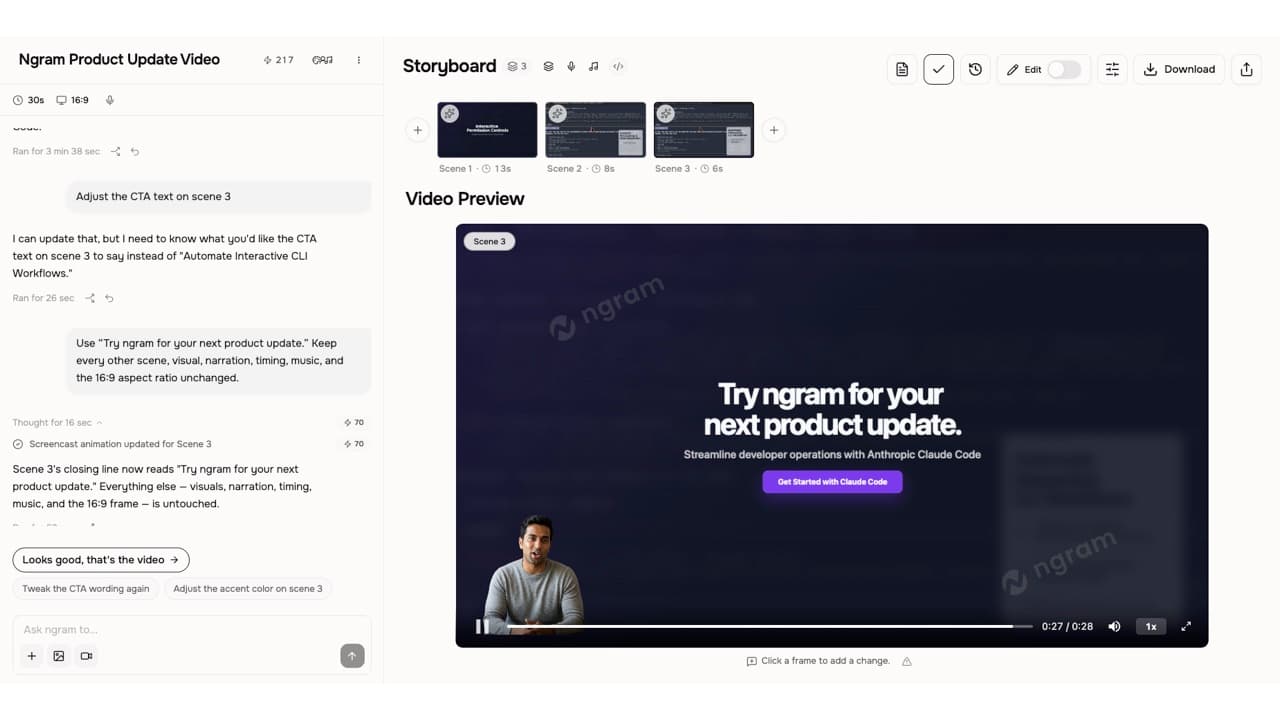The image size is (1280, 720).
Task: Click the microphone icon beside 16:9
Action: [110, 100]
